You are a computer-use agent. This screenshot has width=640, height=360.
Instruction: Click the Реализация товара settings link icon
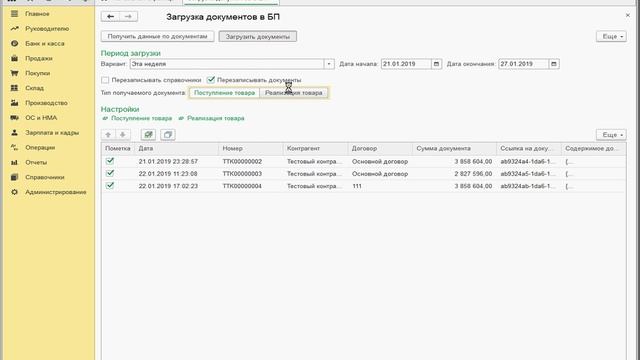click(181, 118)
